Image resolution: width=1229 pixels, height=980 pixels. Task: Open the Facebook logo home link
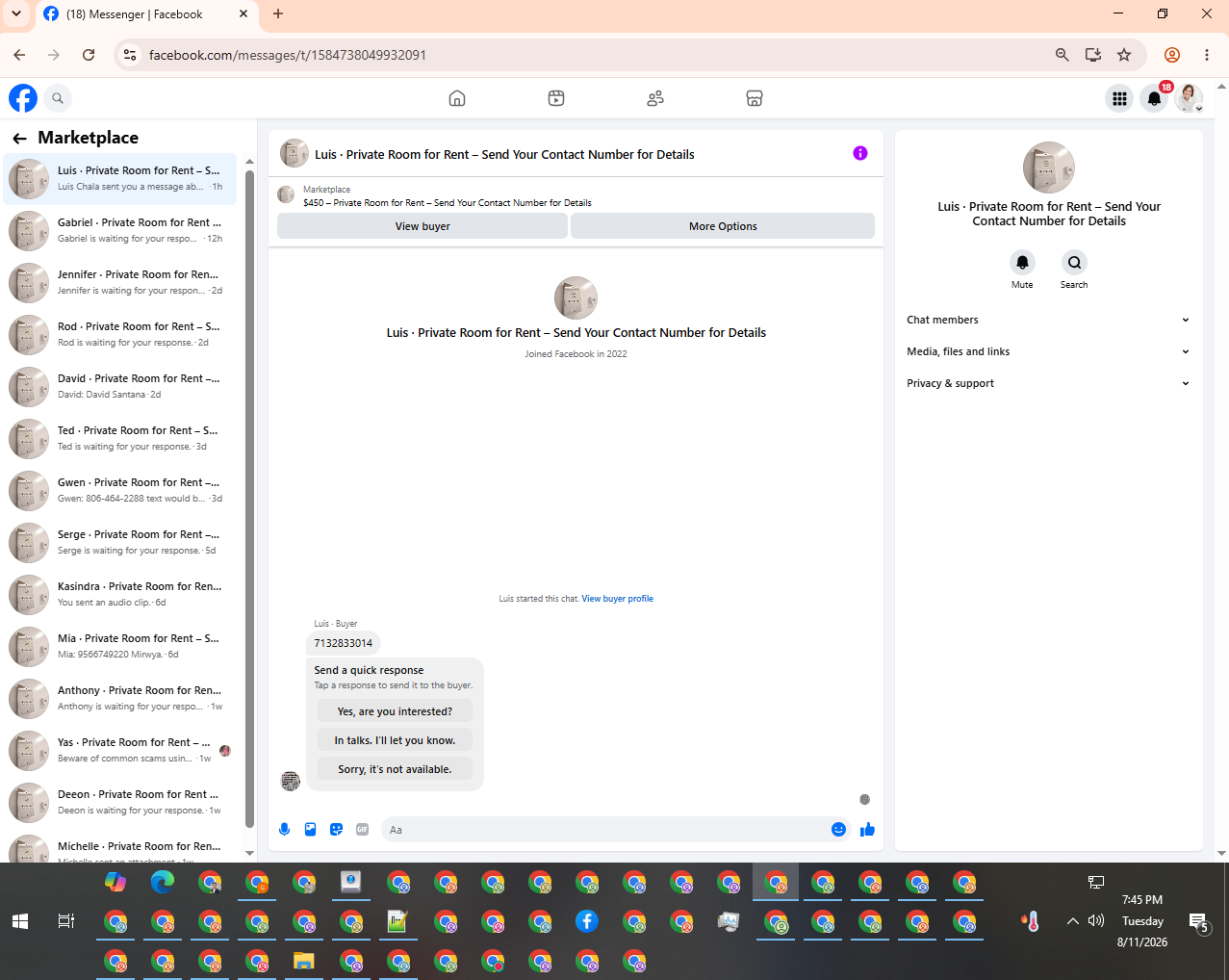pos(23,98)
